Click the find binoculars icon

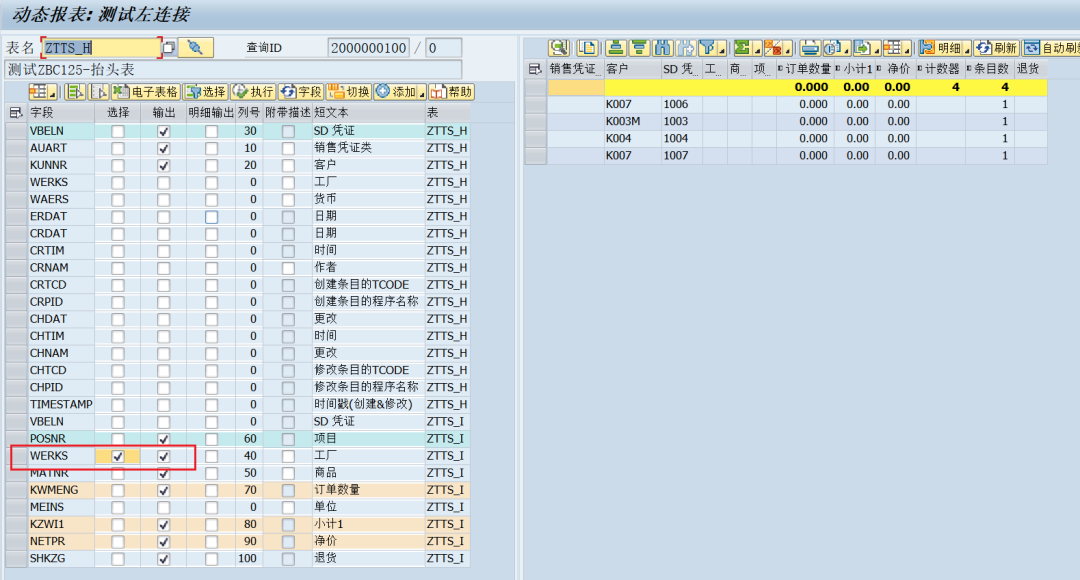click(663, 48)
